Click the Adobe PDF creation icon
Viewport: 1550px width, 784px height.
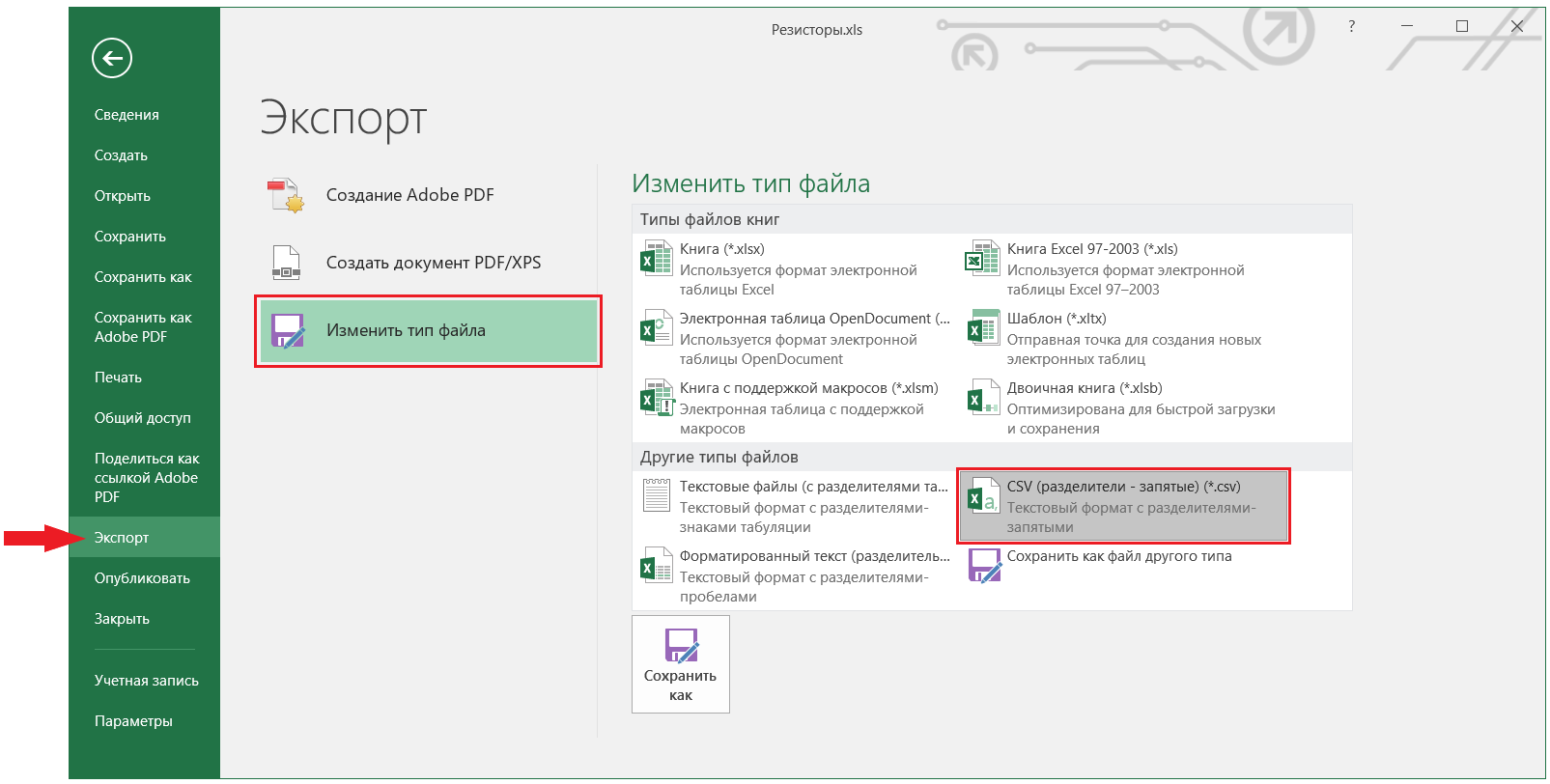pos(286,195)
